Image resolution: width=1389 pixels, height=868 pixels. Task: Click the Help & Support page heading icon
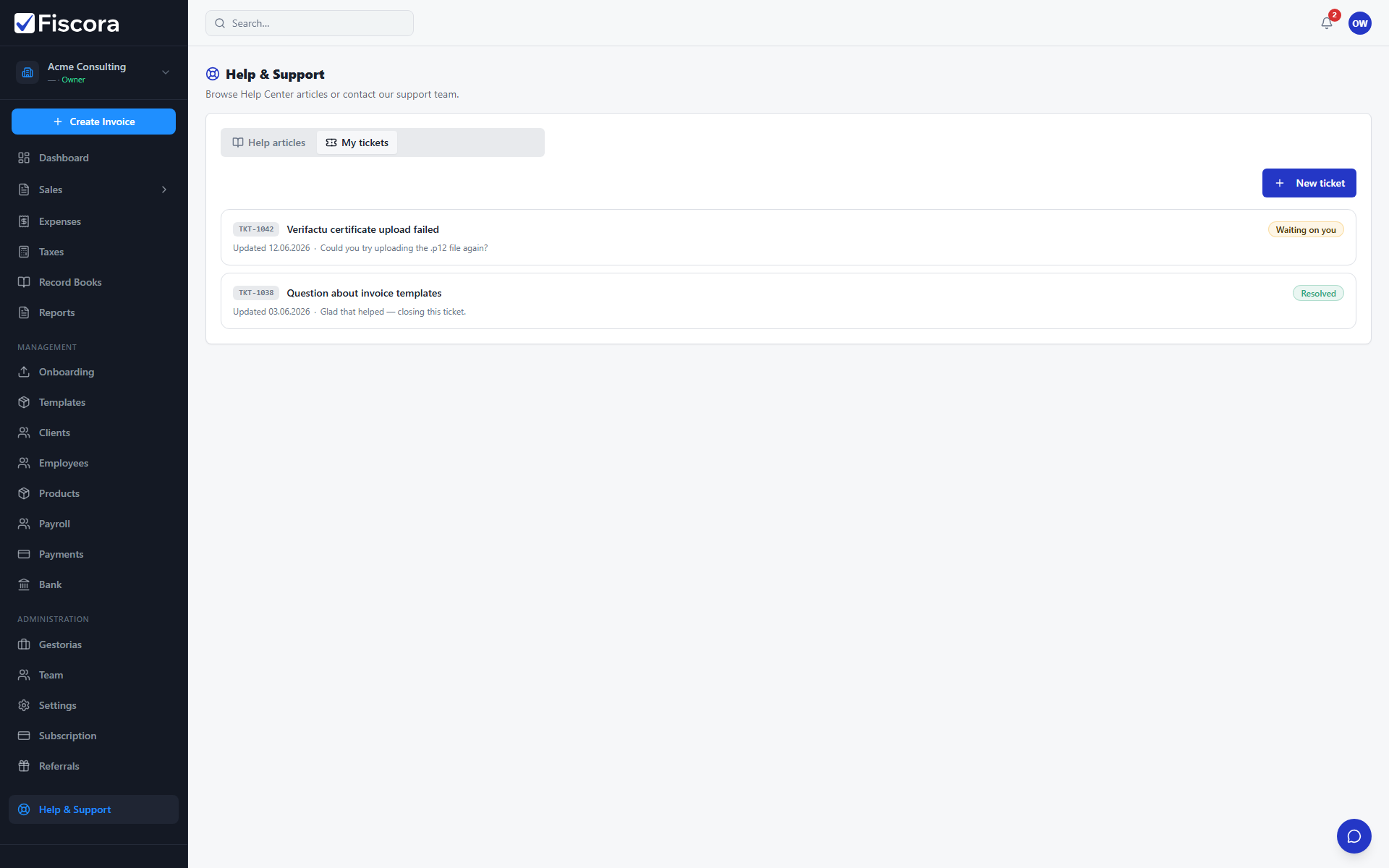tap(213, 74)
